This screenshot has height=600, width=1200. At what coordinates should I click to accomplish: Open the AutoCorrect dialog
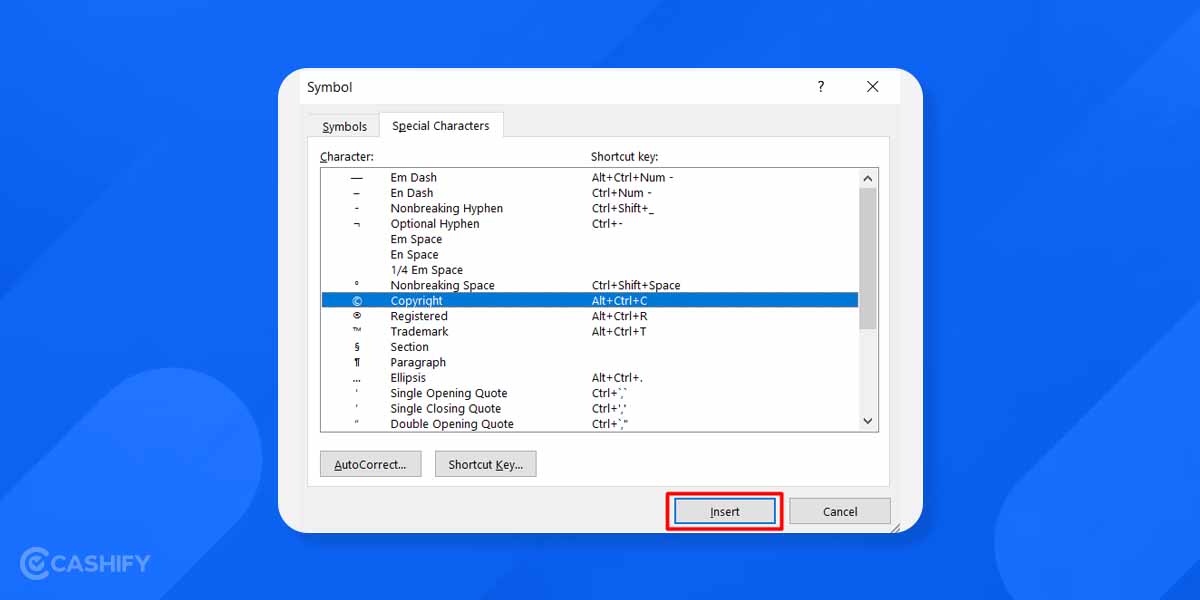click(x=370, y=463)
